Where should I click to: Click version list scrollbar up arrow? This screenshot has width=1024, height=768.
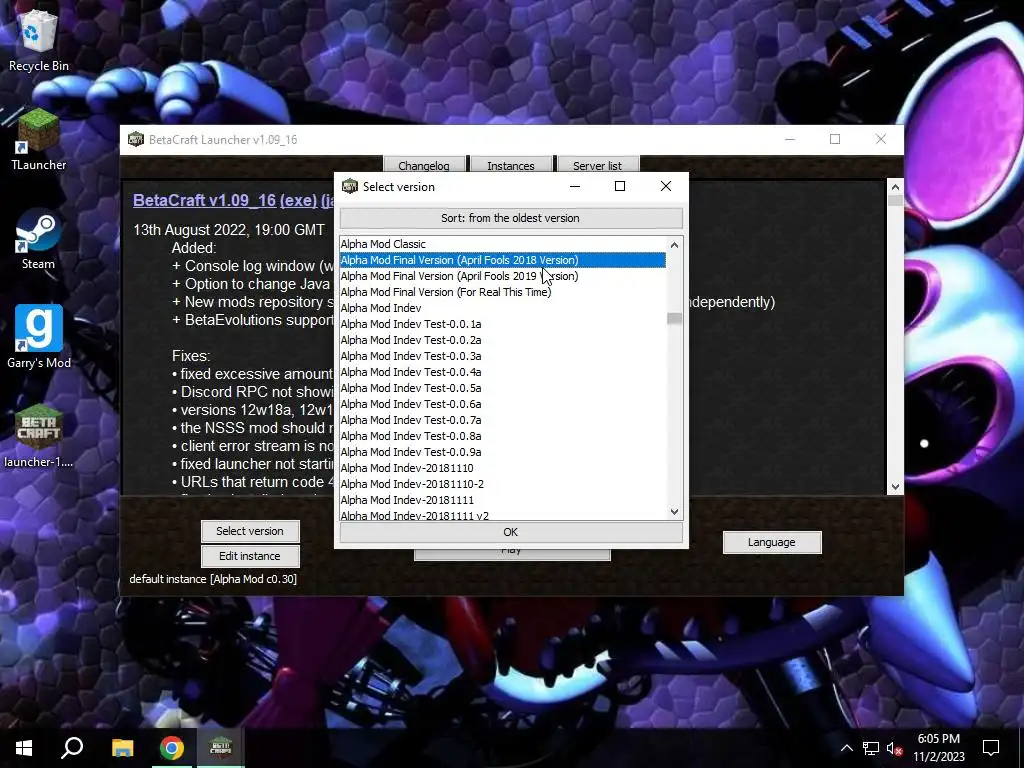point(675,245)
